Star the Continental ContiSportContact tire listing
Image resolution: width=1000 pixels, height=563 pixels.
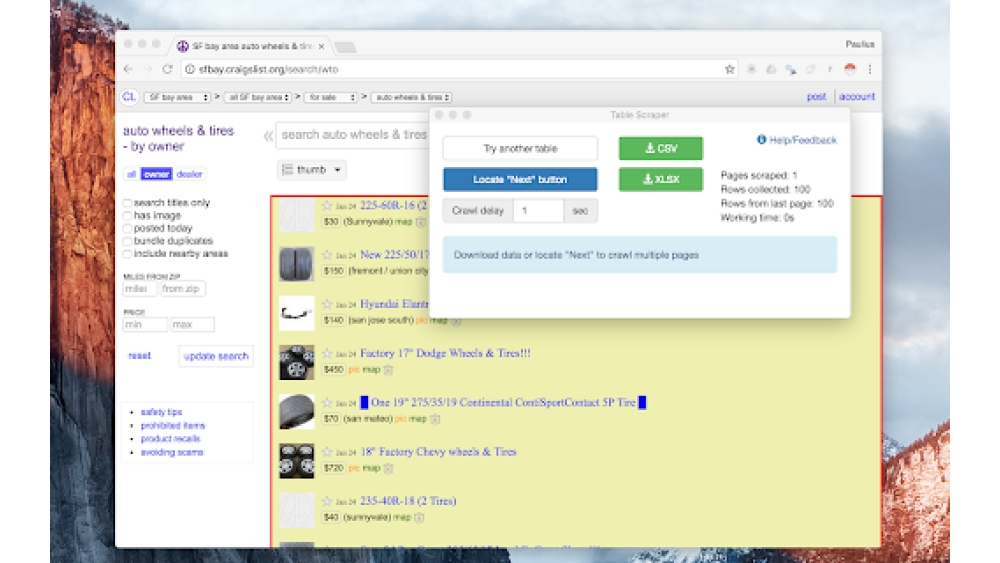[x=327, y=402]
